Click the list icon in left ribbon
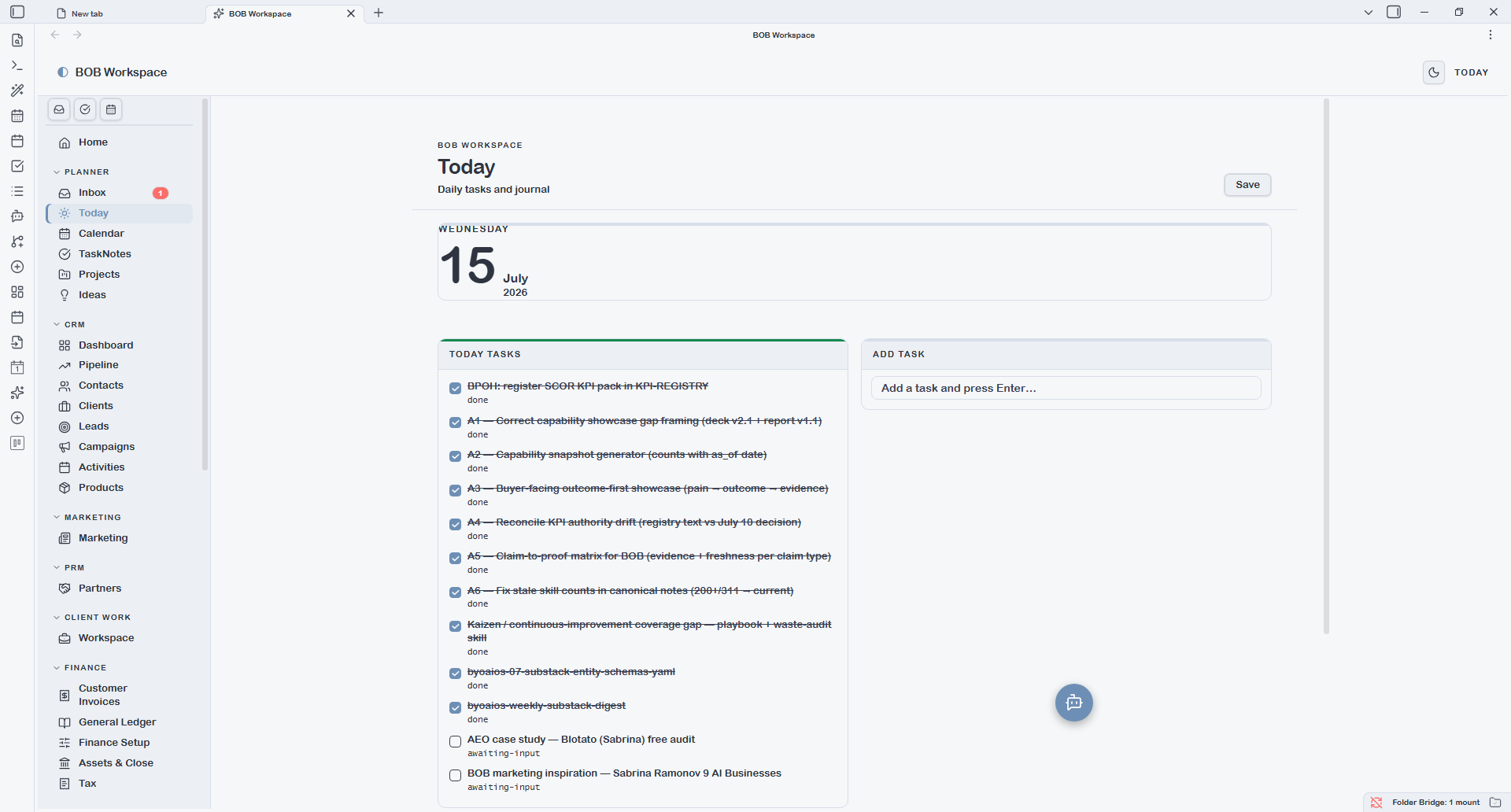 coord(17,191)
